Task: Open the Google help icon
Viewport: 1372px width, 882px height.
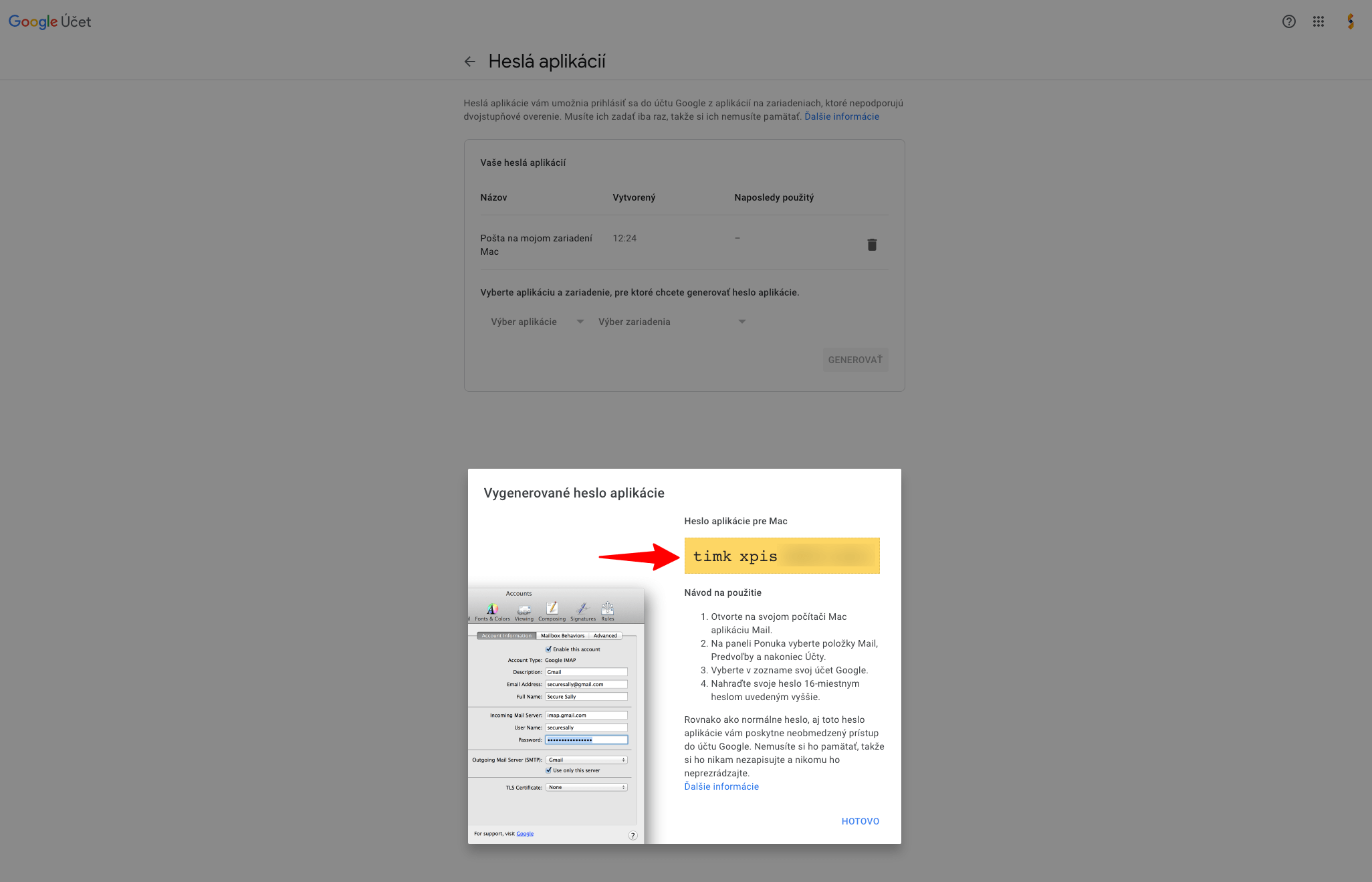Action: coord(1289,21)
